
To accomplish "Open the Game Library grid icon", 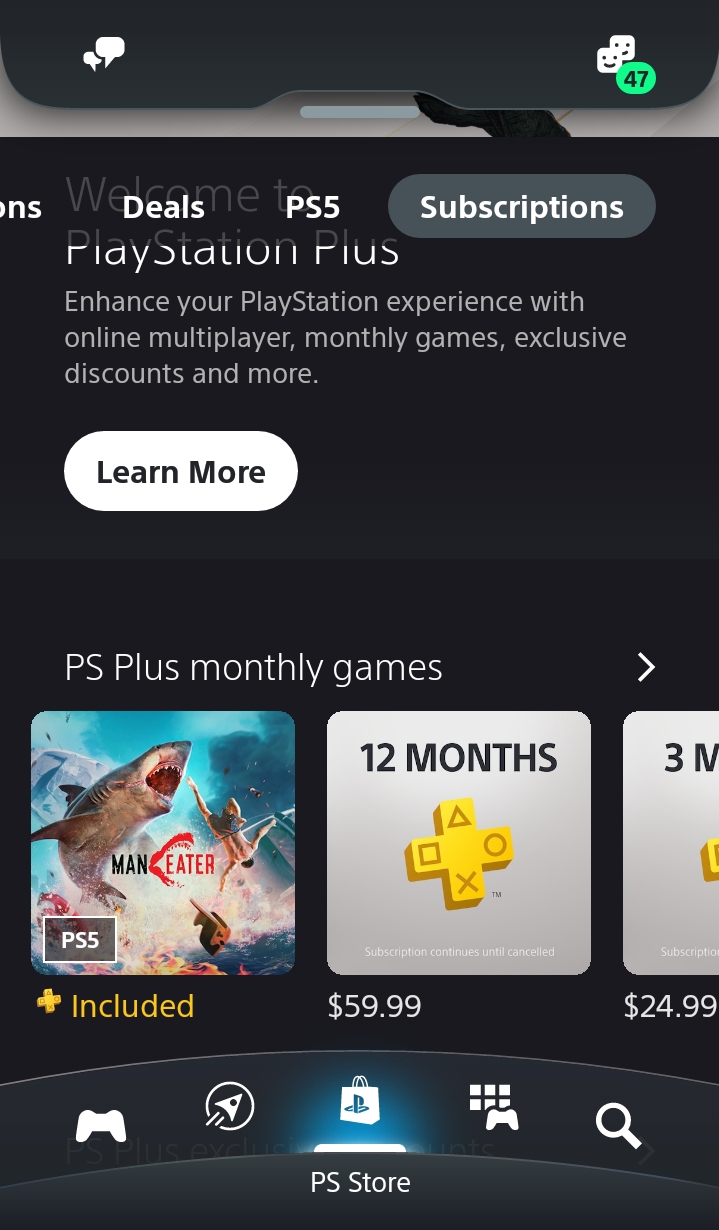I will click(x=494, y=1107).
